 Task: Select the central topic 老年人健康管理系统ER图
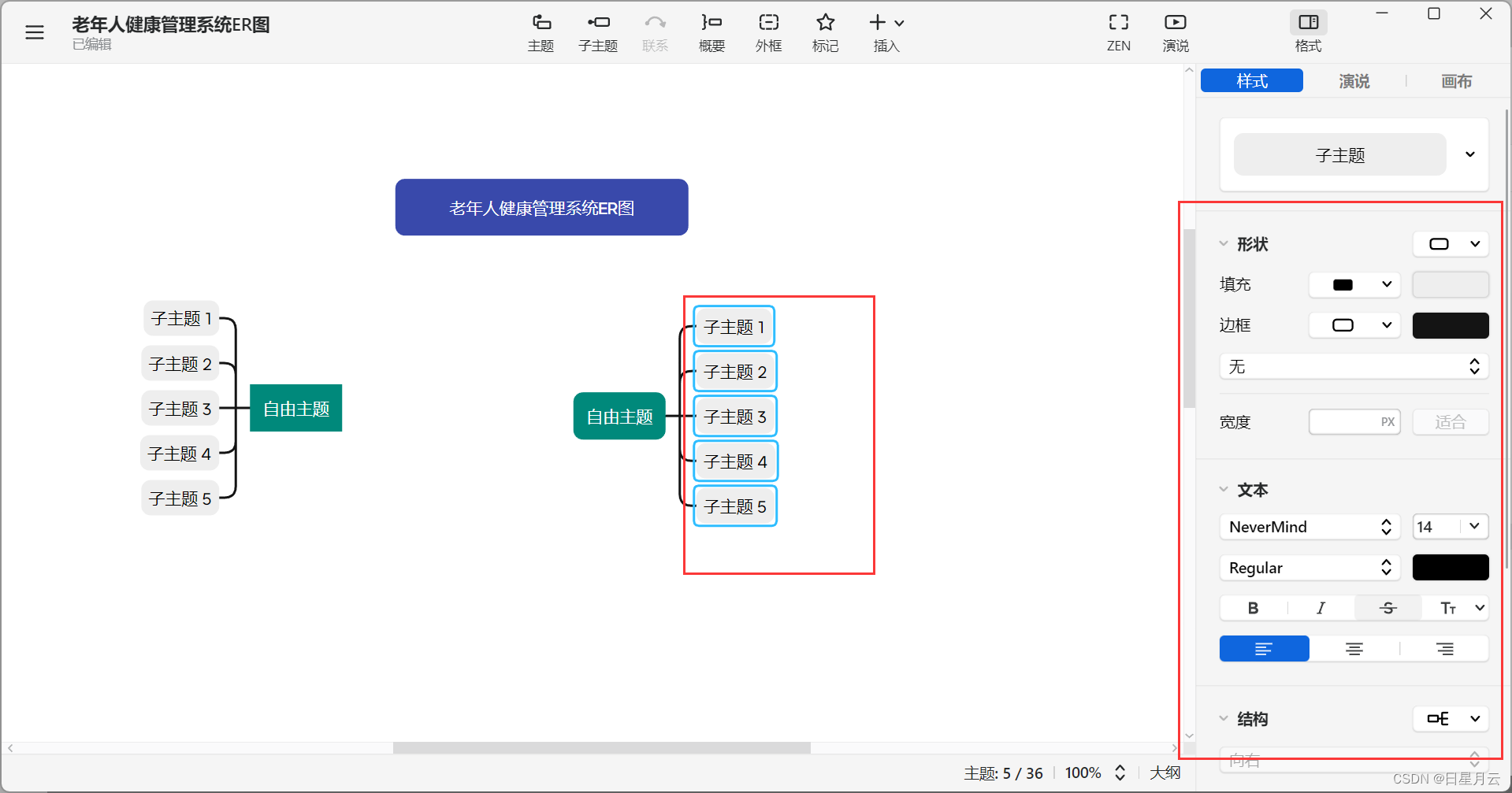[541, 208]
